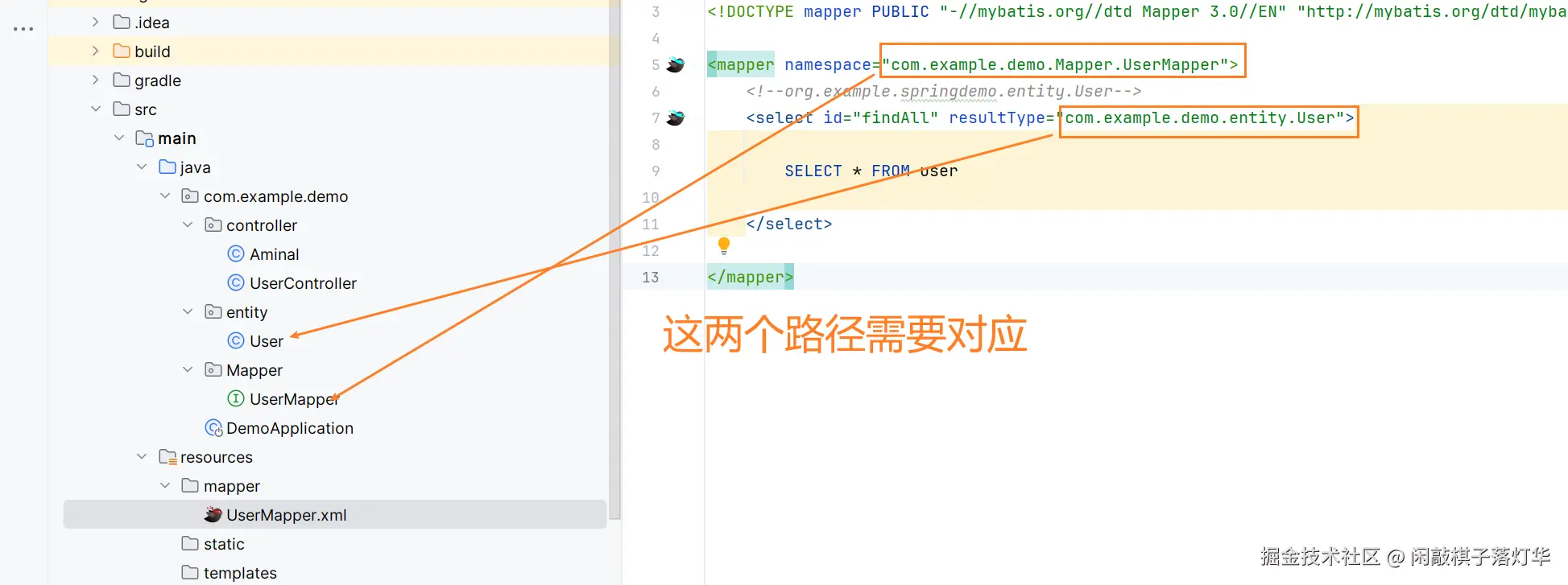Collapse the Mapper package
1568x585 pixels.
point(188,369)
